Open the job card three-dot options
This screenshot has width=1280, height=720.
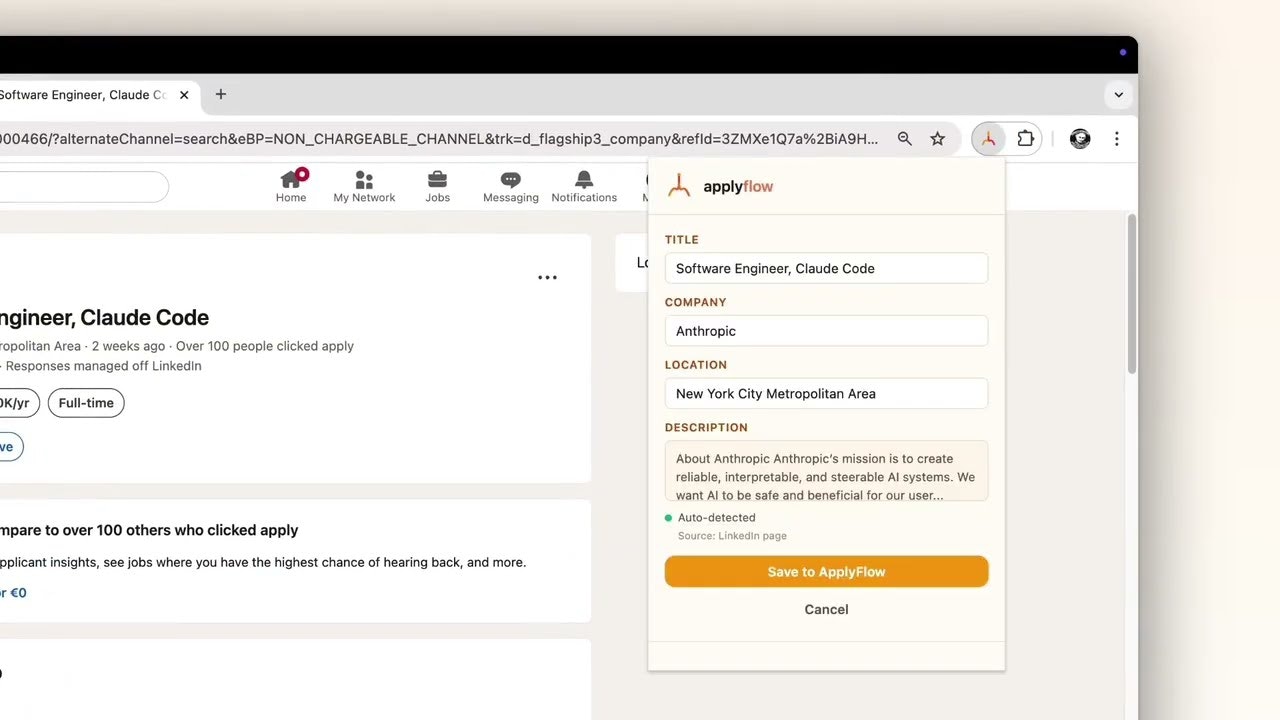(547, 278)
